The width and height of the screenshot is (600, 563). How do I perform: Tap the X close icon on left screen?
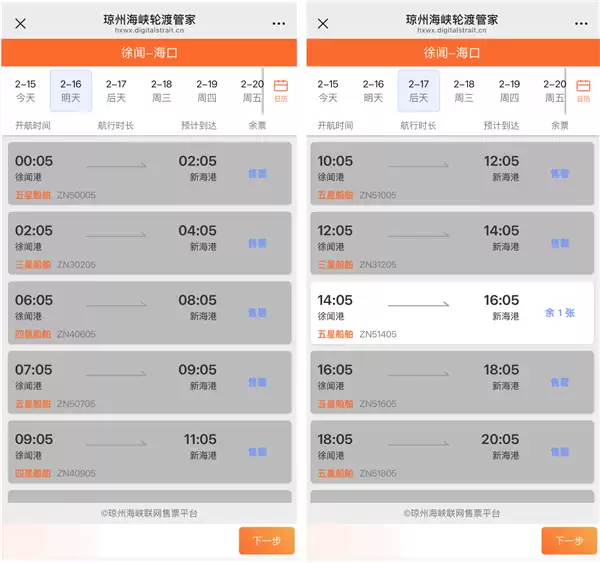point(21,24)
